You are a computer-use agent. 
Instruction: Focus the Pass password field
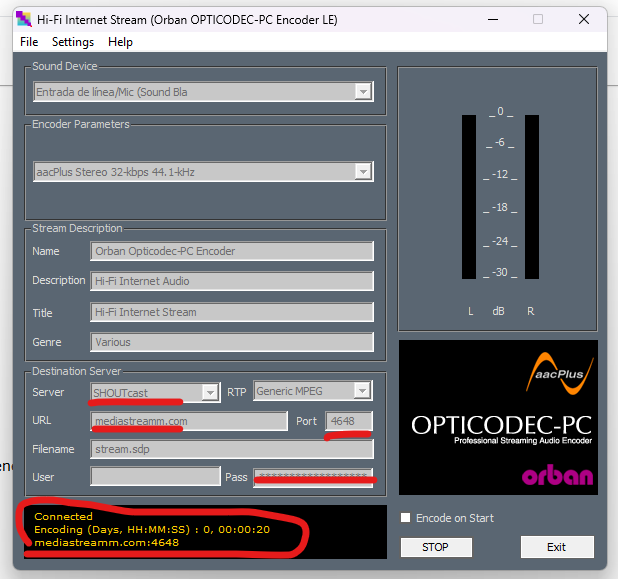click(x=313, y=476)
